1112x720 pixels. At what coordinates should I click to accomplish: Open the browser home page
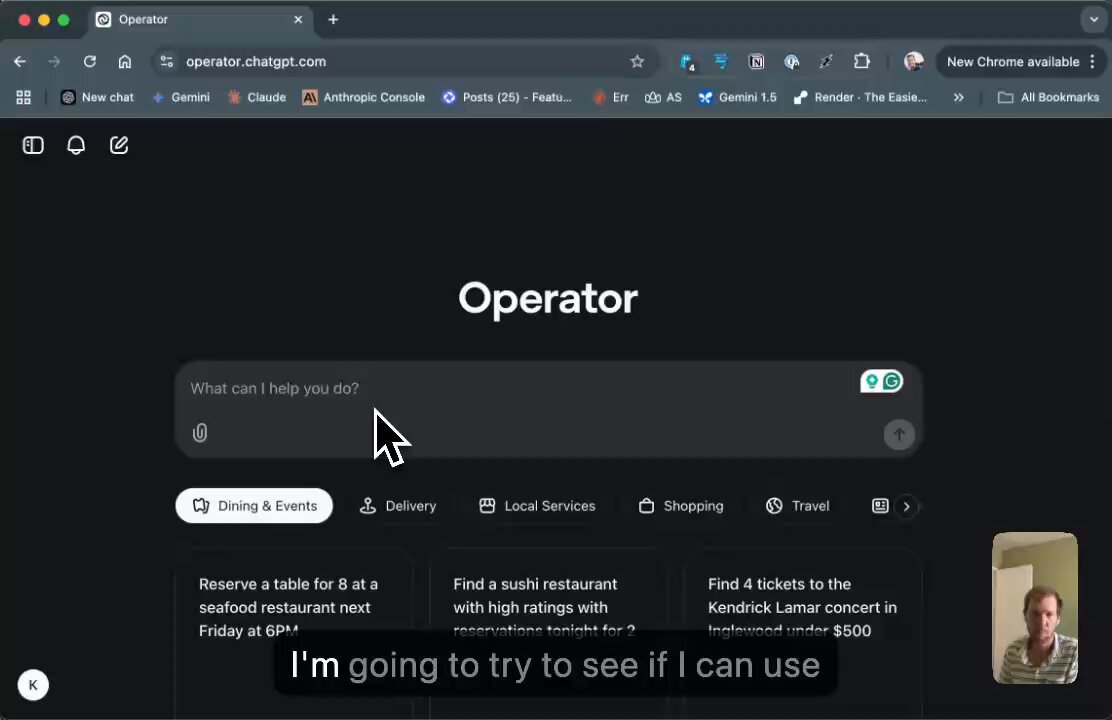point(125,62)
